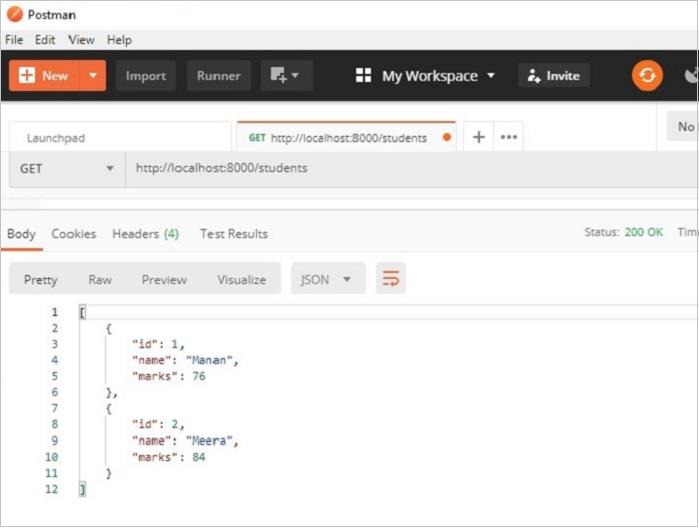This screenshot has height=528, width=699.
Task: Open the Help menu
Action: [x=119, y=40]
